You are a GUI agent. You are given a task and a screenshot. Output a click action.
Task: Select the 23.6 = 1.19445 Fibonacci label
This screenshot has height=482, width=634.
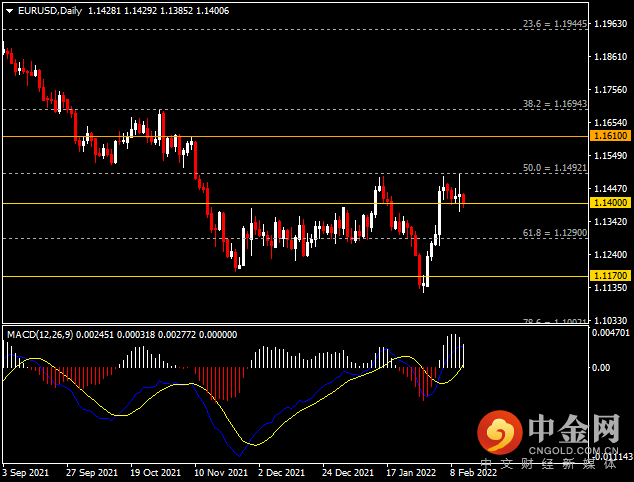[x=554, y=24]
